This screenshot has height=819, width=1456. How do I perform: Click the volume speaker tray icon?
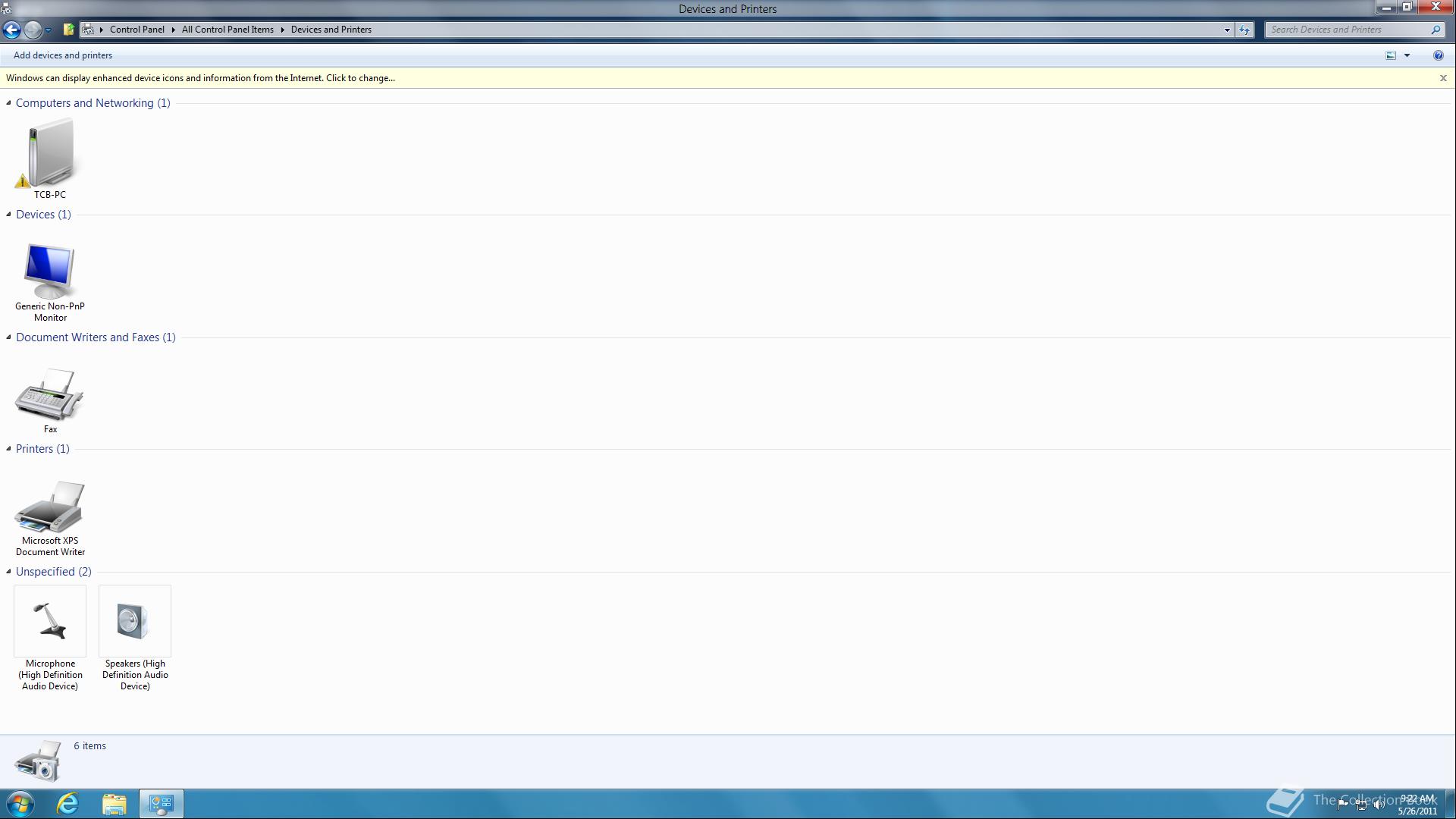[x=1379, y=805]
